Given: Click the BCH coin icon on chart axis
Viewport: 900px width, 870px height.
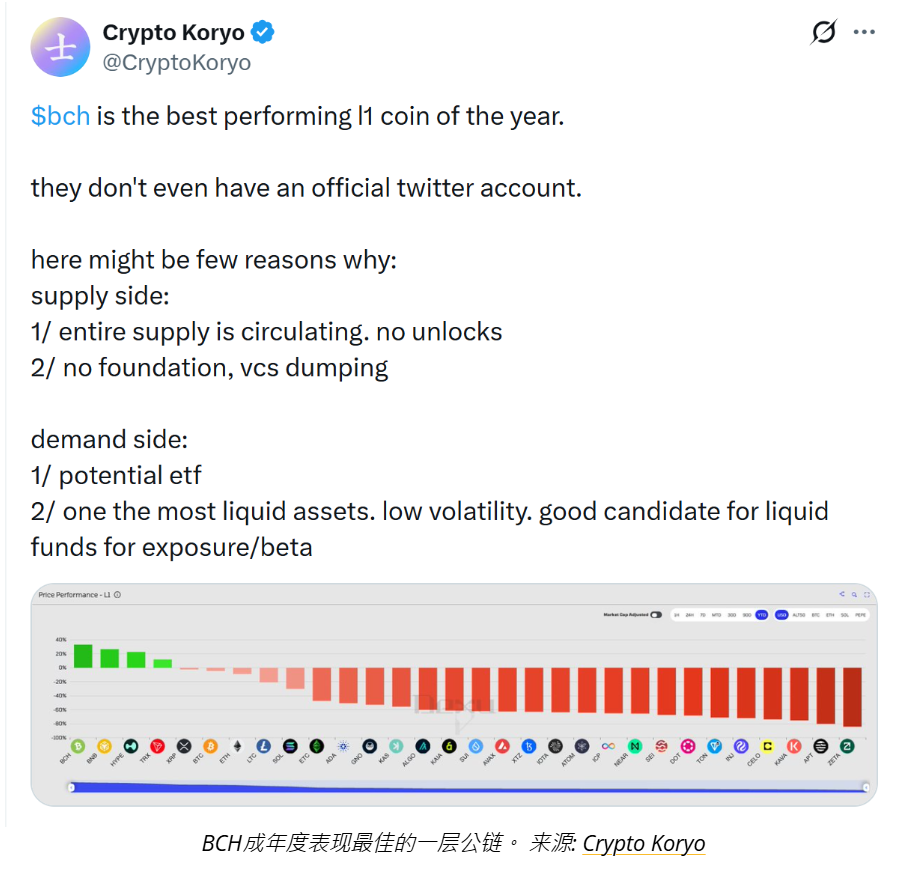Looking at the screenshot, I should point(79,746).
